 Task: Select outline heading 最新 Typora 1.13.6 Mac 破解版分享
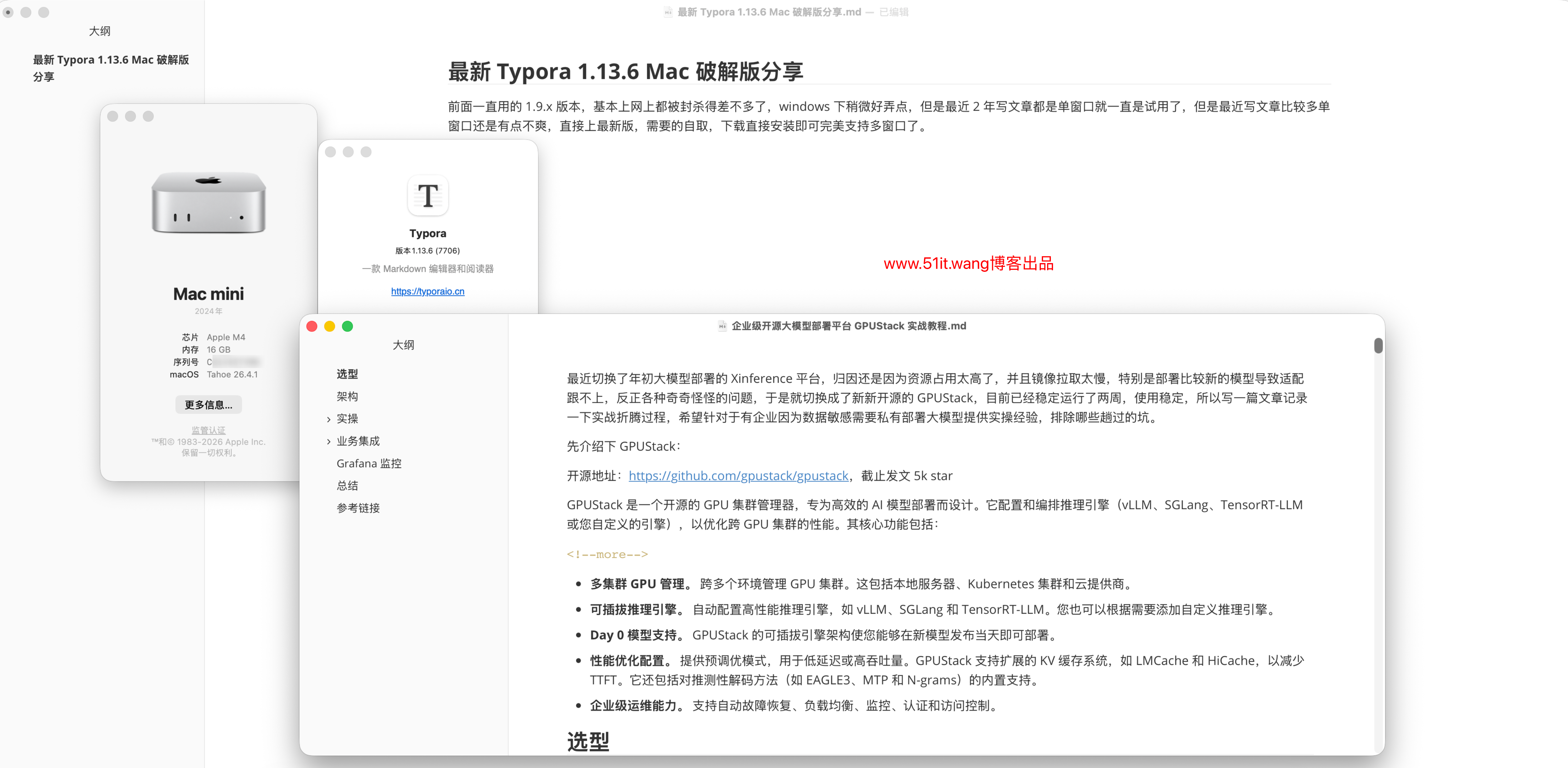pyautogui.click(x=111, y=67)
